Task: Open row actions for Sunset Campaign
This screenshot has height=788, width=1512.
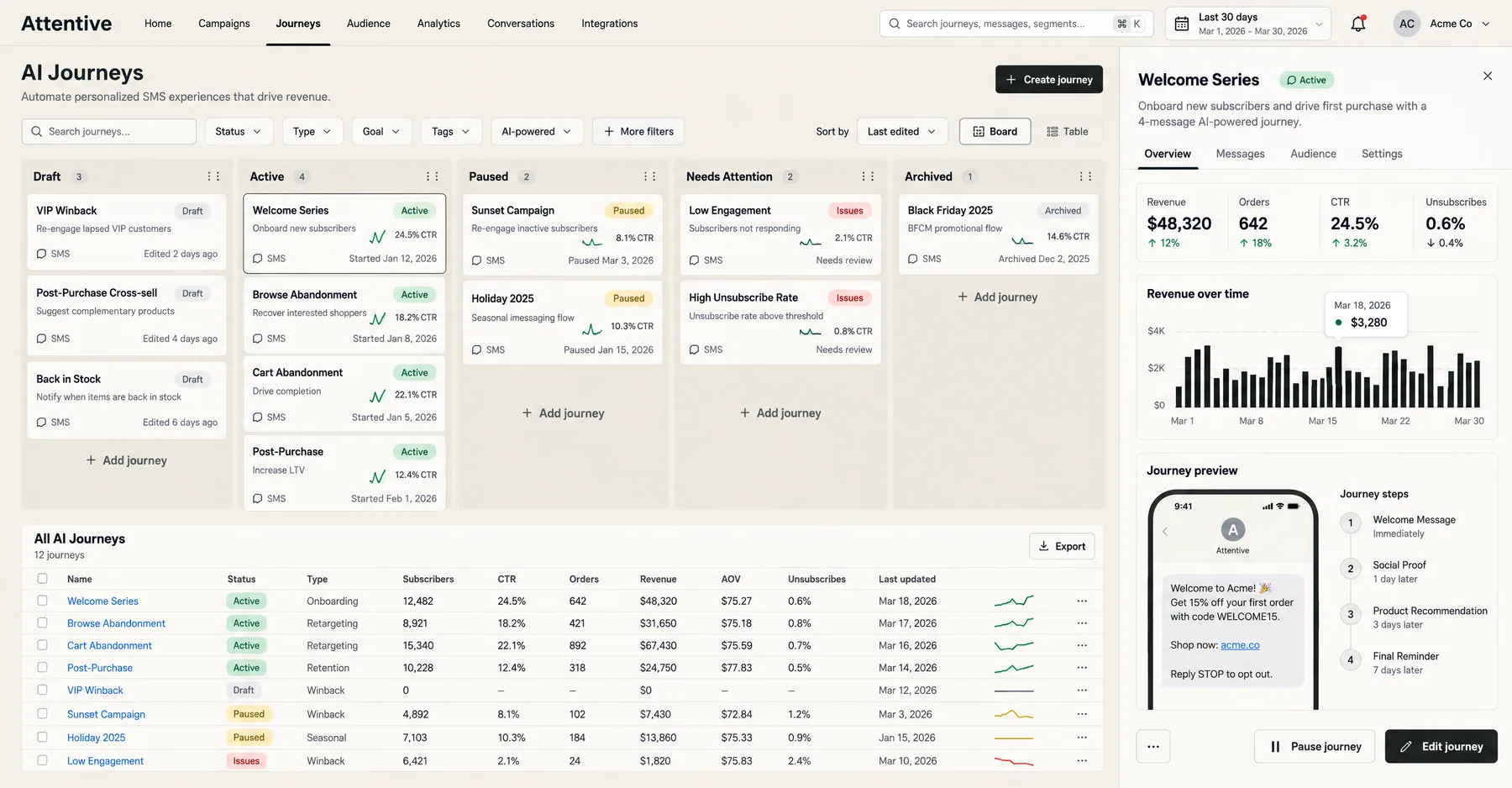Action: coord(1082,714)
